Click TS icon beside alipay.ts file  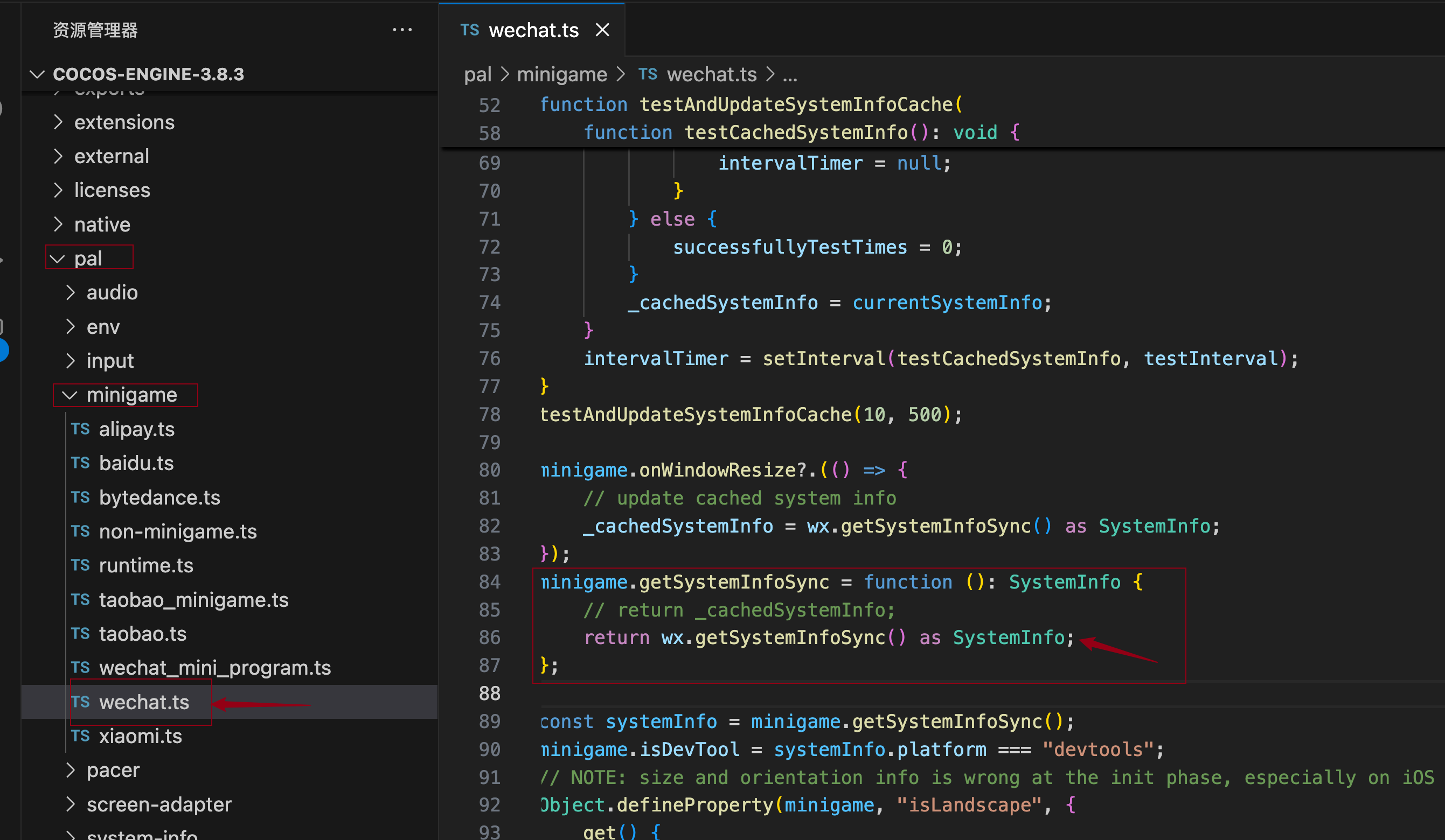(x=80, y=429)
